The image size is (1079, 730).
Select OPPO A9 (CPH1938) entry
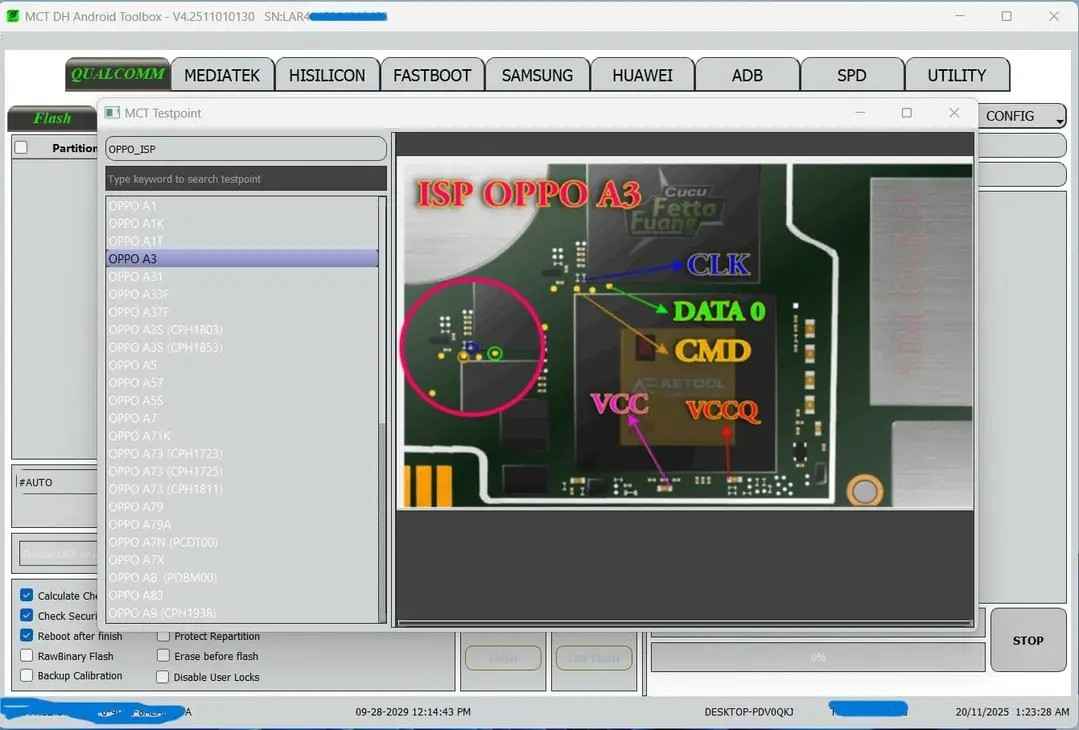click(x=242, y=613)
